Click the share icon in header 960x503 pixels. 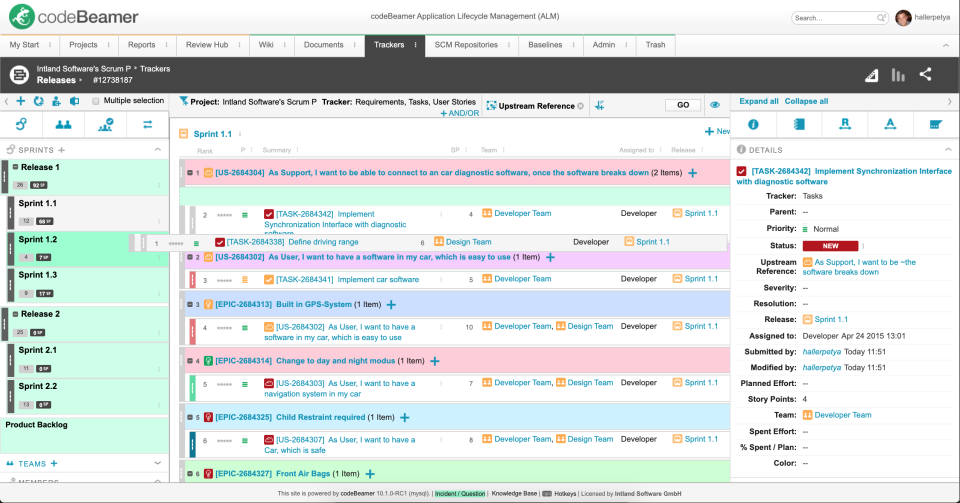tap(925, 74)
